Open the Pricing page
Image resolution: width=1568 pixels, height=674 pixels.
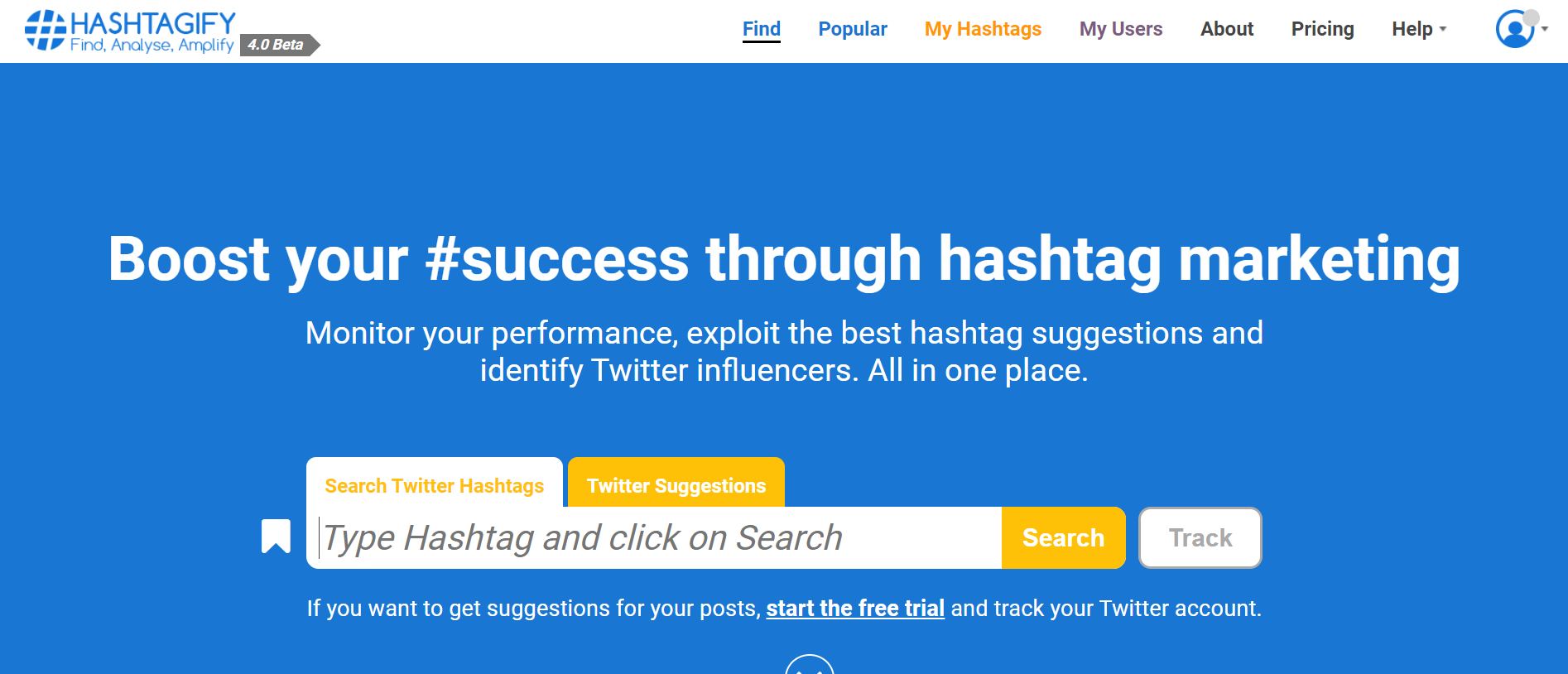[1323, 29]
